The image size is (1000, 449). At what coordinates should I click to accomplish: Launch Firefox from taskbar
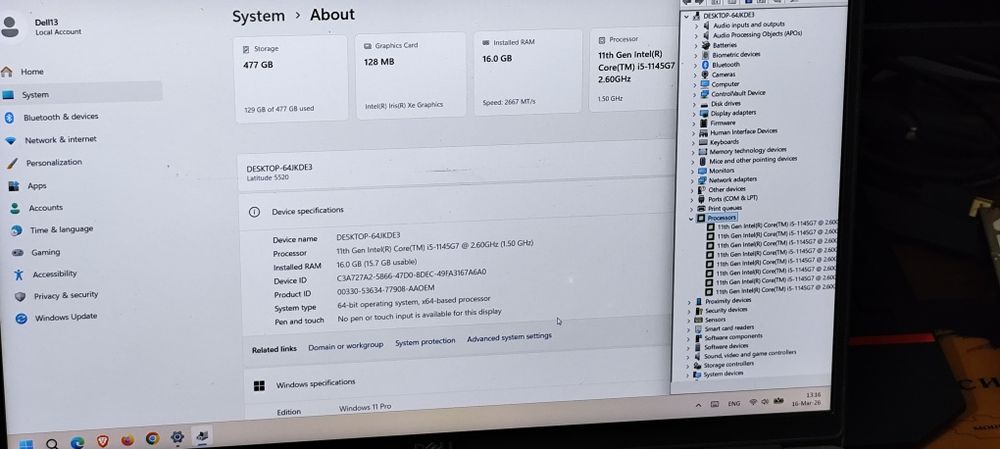[x=128, y=440]
